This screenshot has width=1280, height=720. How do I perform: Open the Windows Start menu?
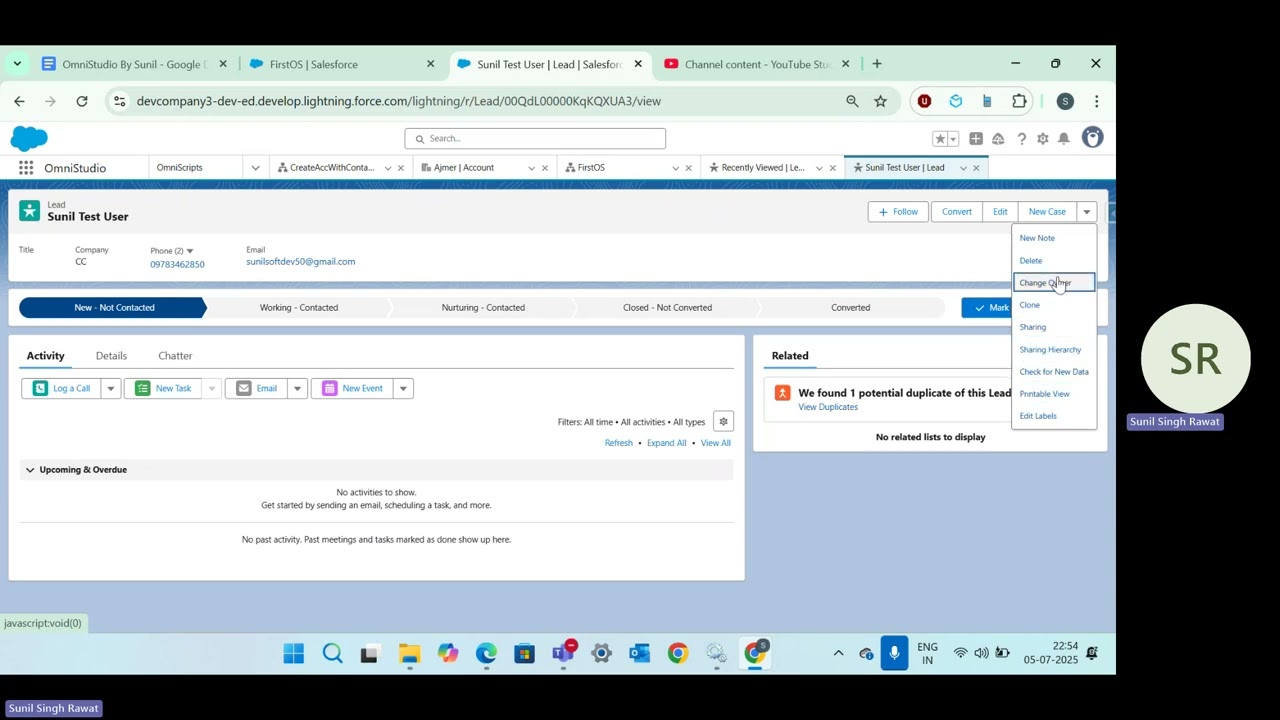(293, 654)
